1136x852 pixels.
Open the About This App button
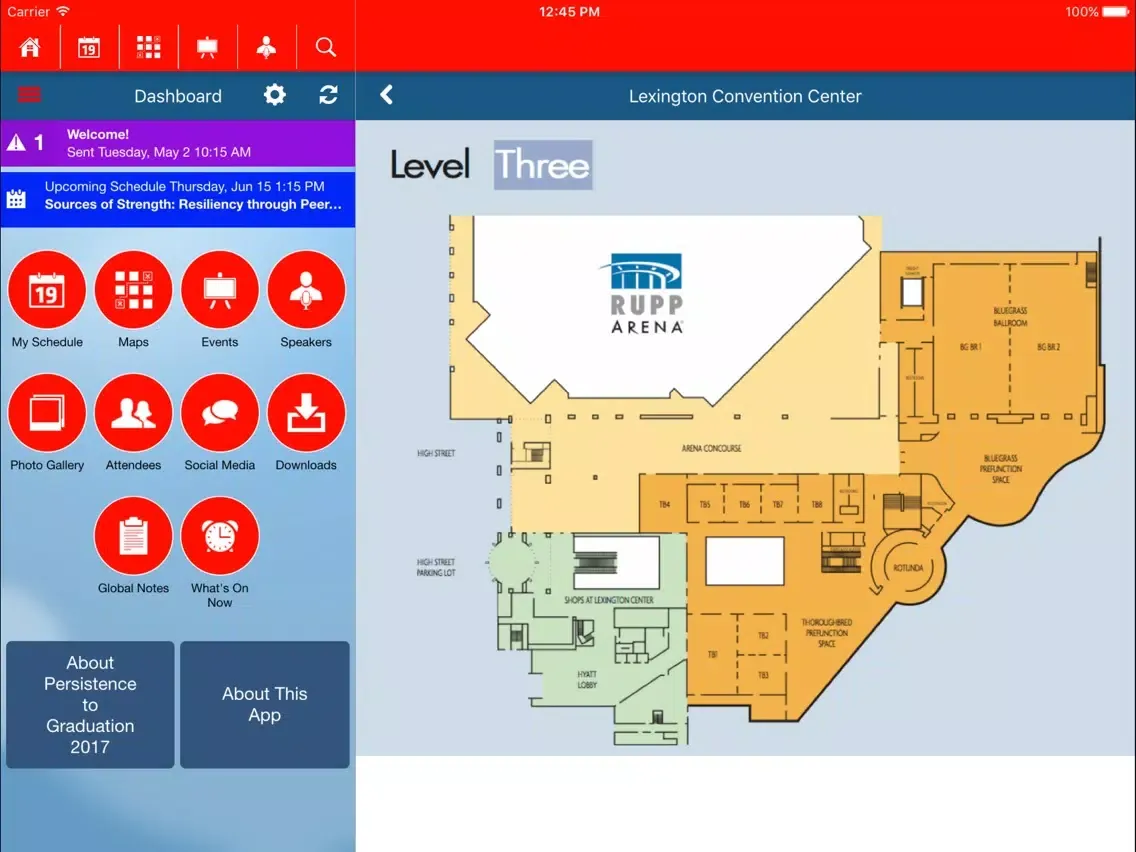pos(264,704)
